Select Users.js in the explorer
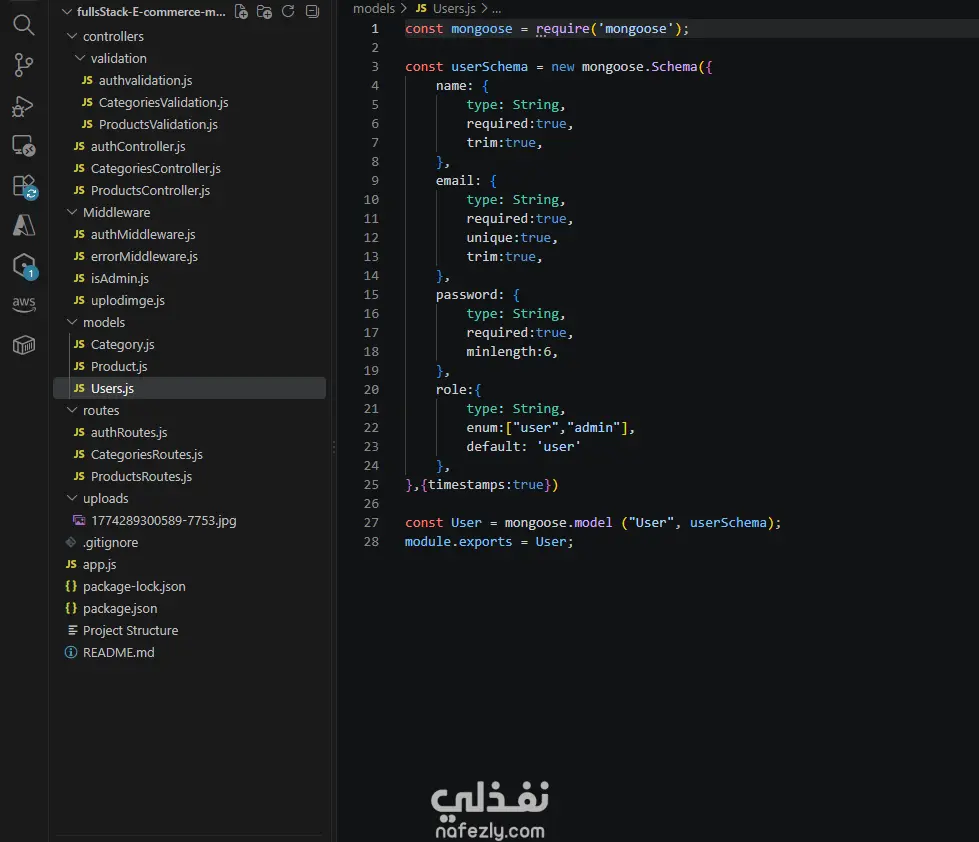979x842 pixels. pyautogui.click(x=189, y=388)
